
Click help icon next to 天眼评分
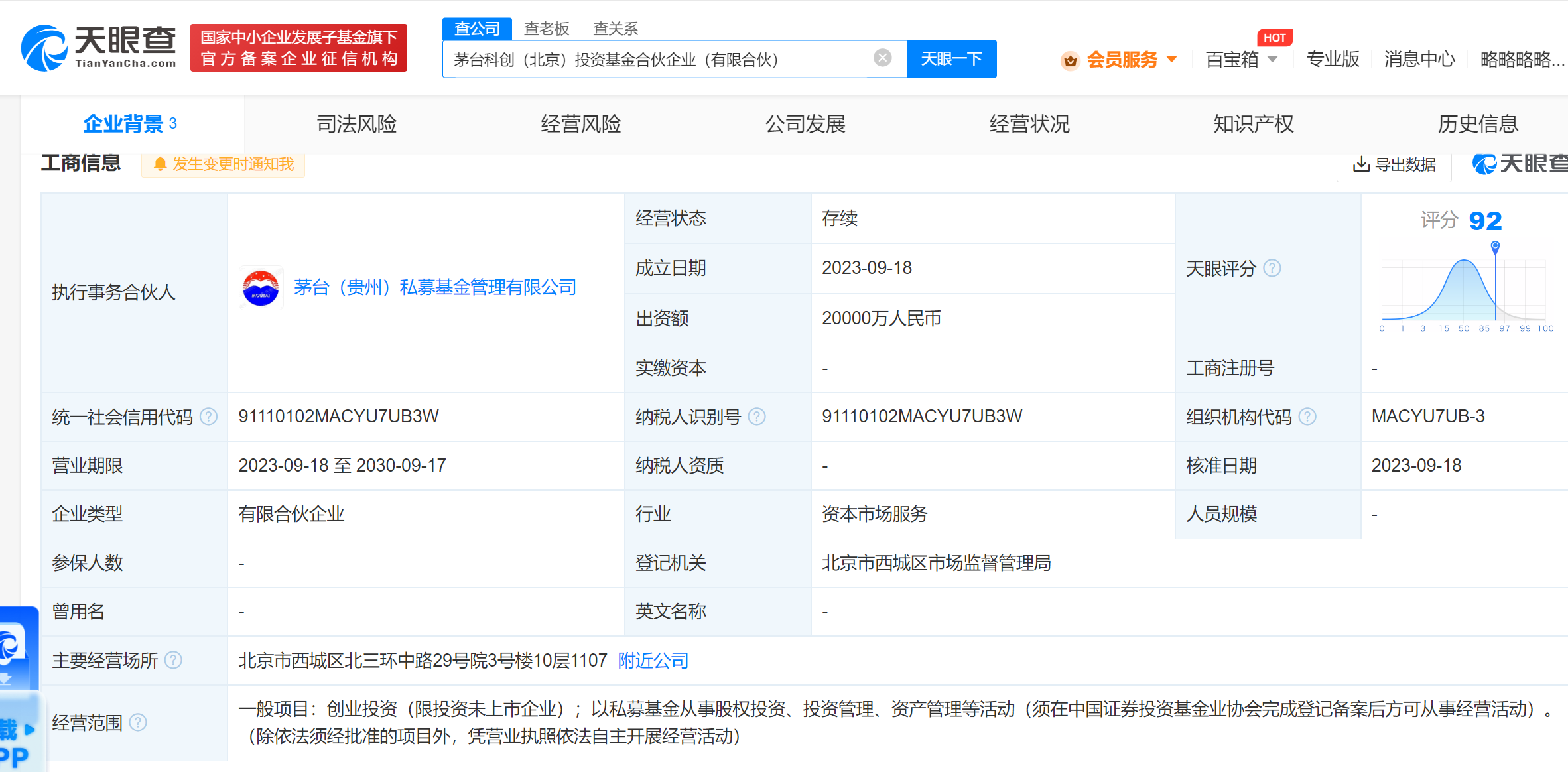coord(1272,268)
